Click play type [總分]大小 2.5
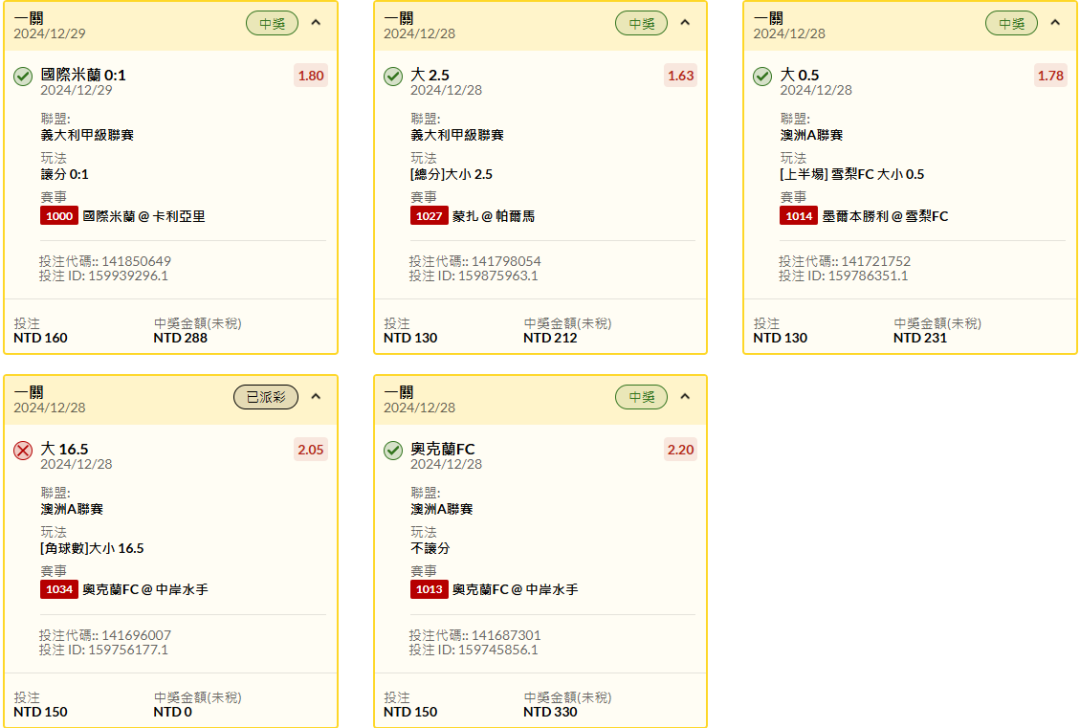1080x728 pixels. (x=452, y=174)
